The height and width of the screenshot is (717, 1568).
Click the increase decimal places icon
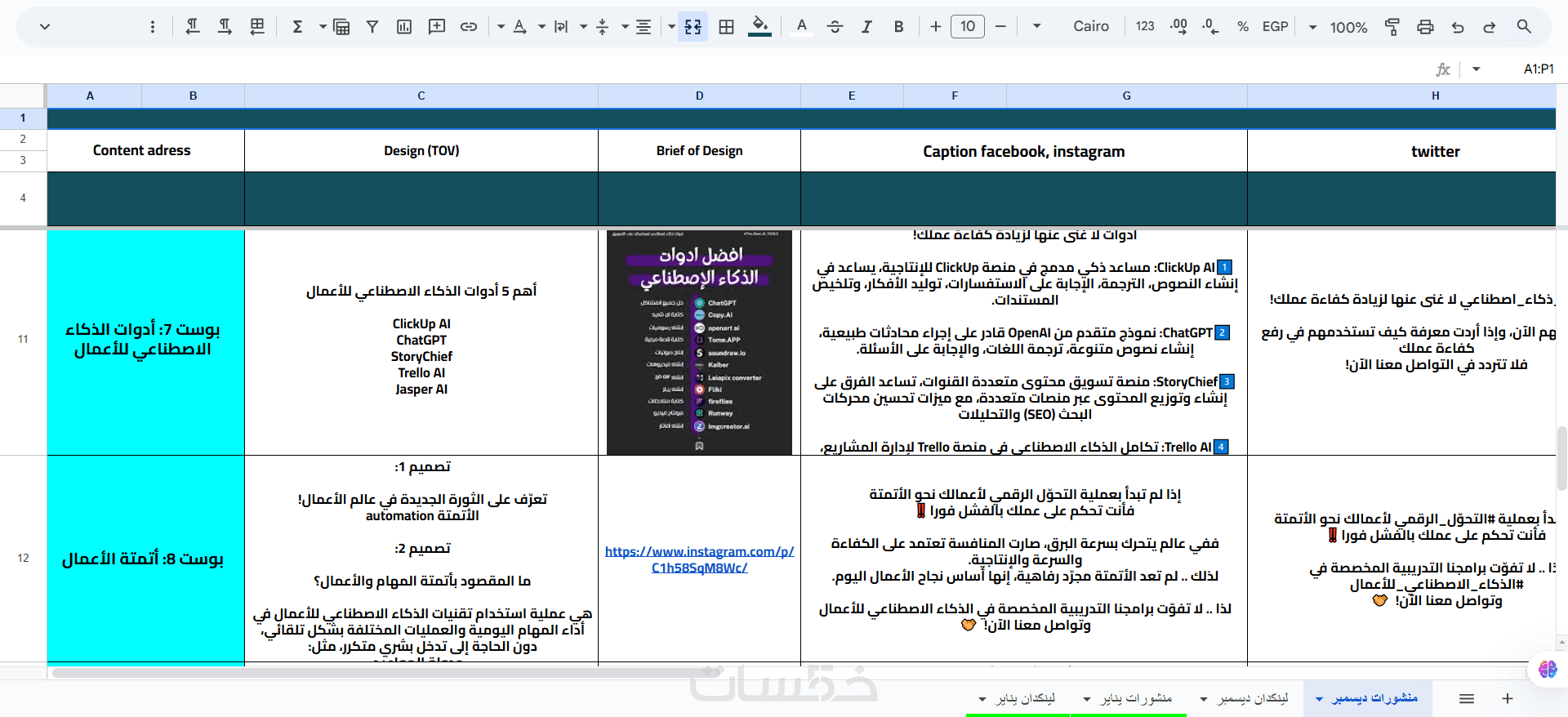(x=1178, y=27)
